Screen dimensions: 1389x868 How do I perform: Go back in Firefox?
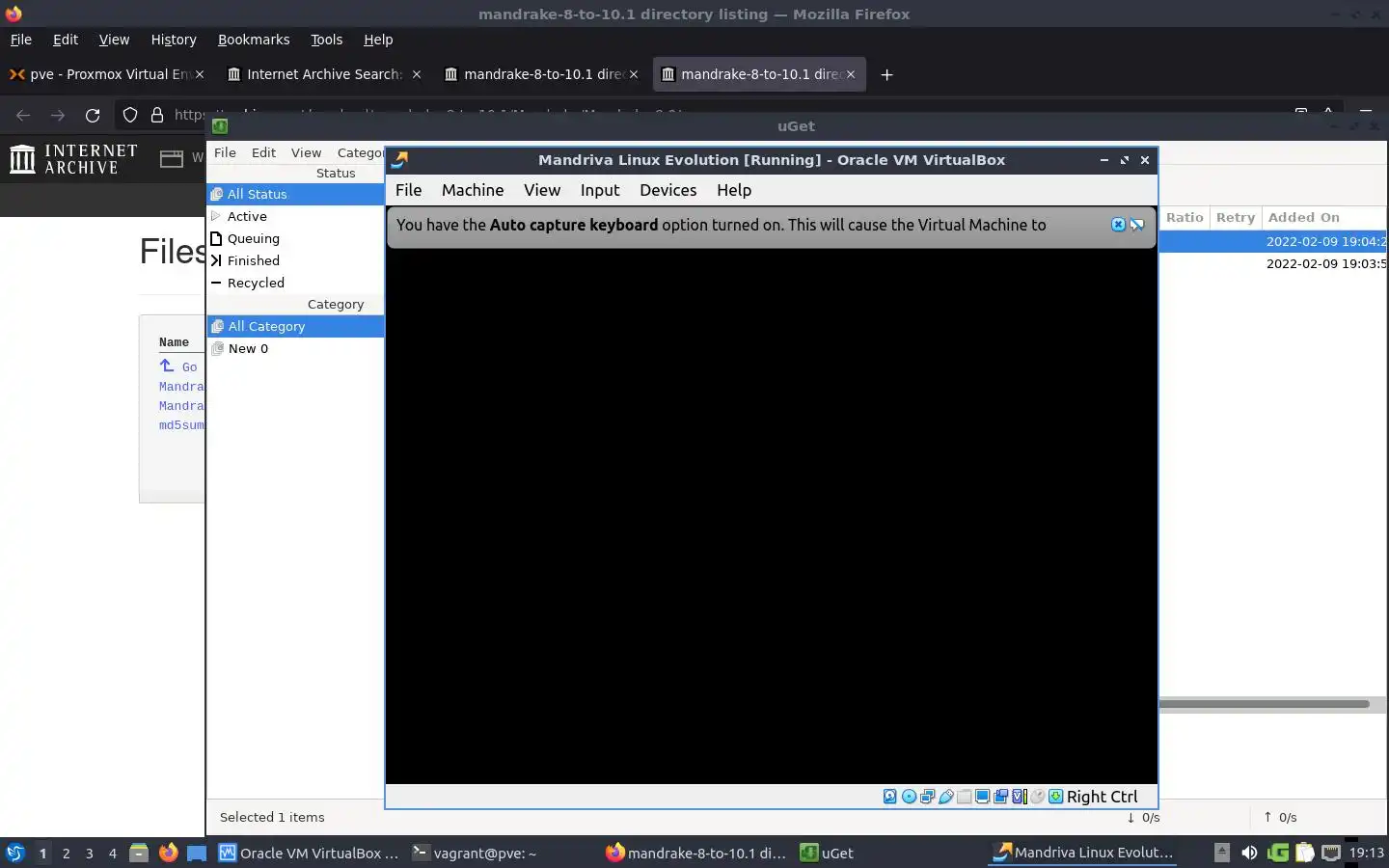coord(23,115)
